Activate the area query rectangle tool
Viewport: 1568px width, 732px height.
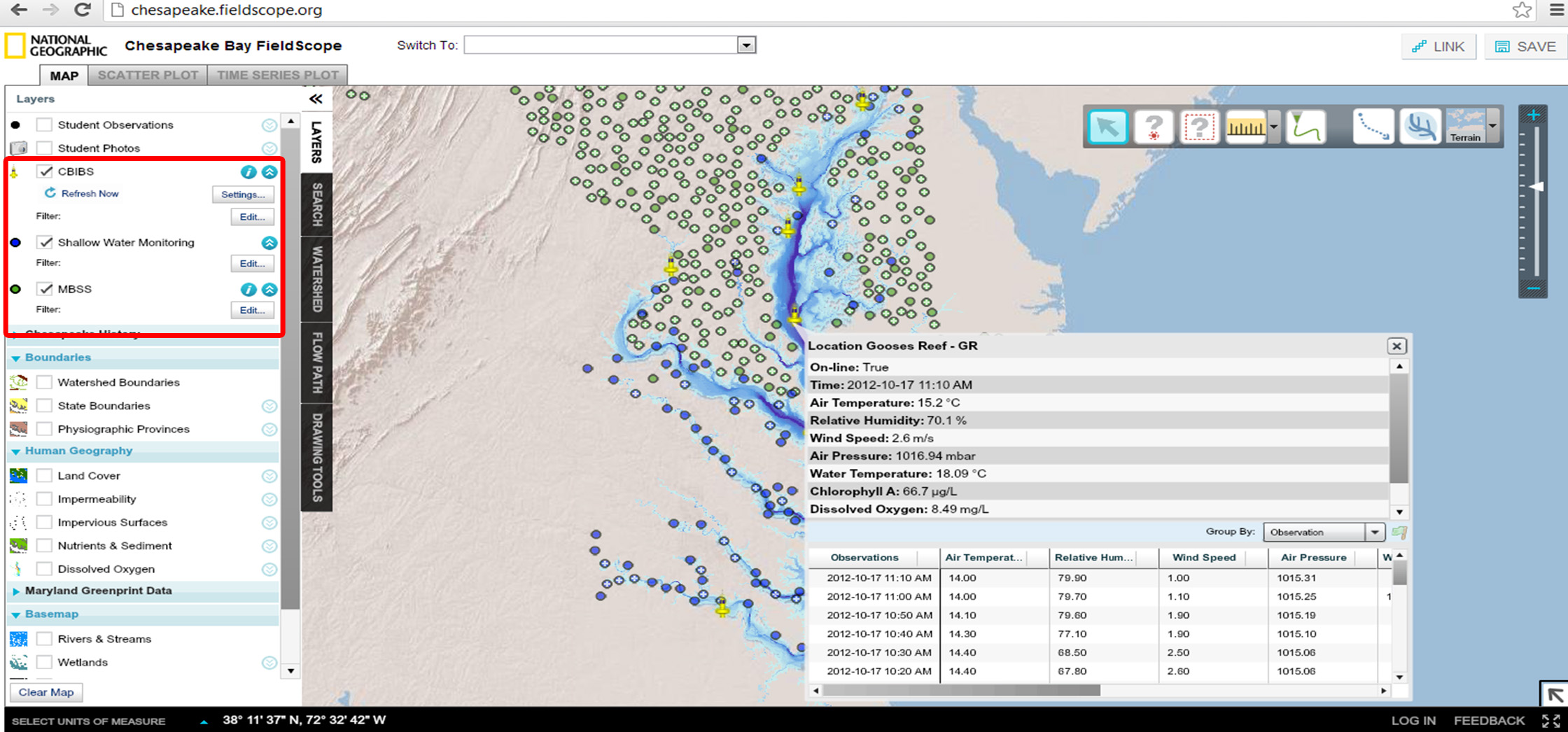(x=1198, y=127)
